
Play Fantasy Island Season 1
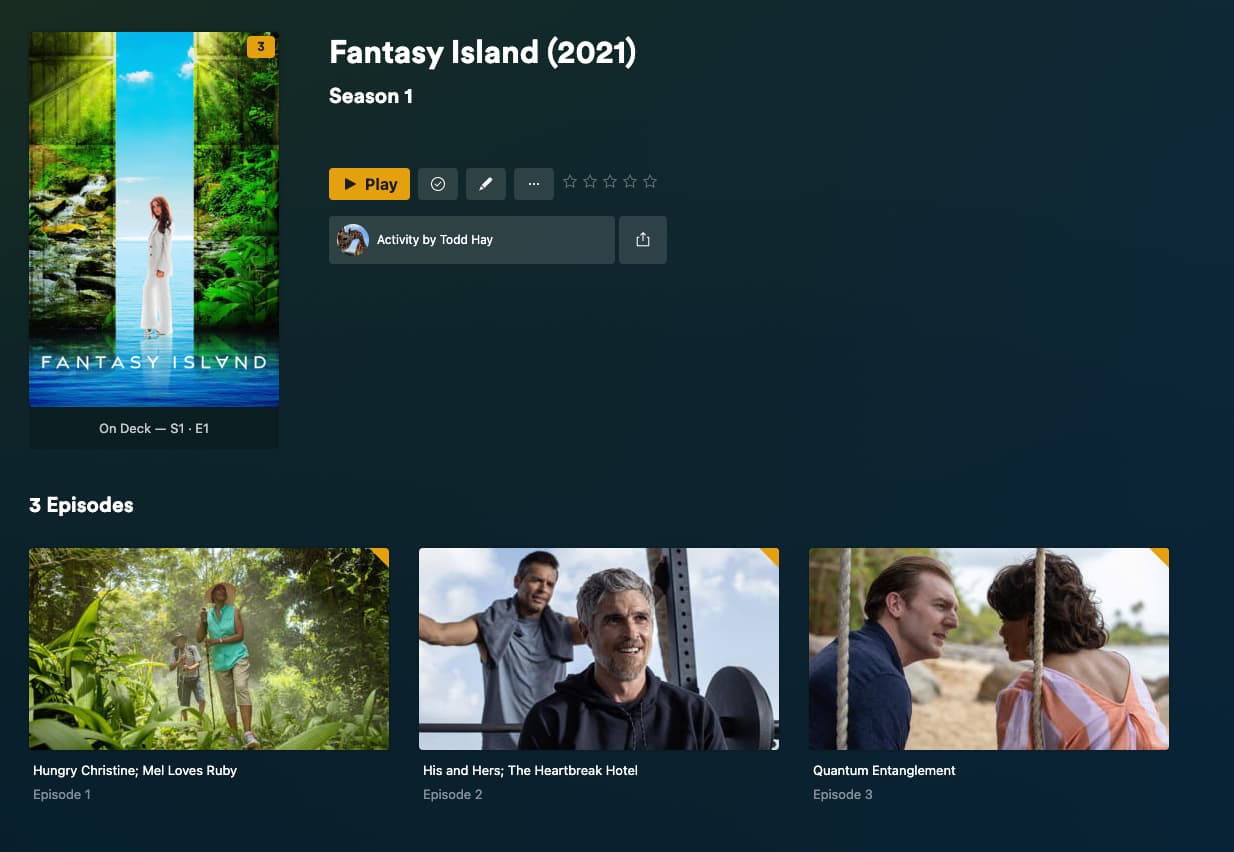369,184
